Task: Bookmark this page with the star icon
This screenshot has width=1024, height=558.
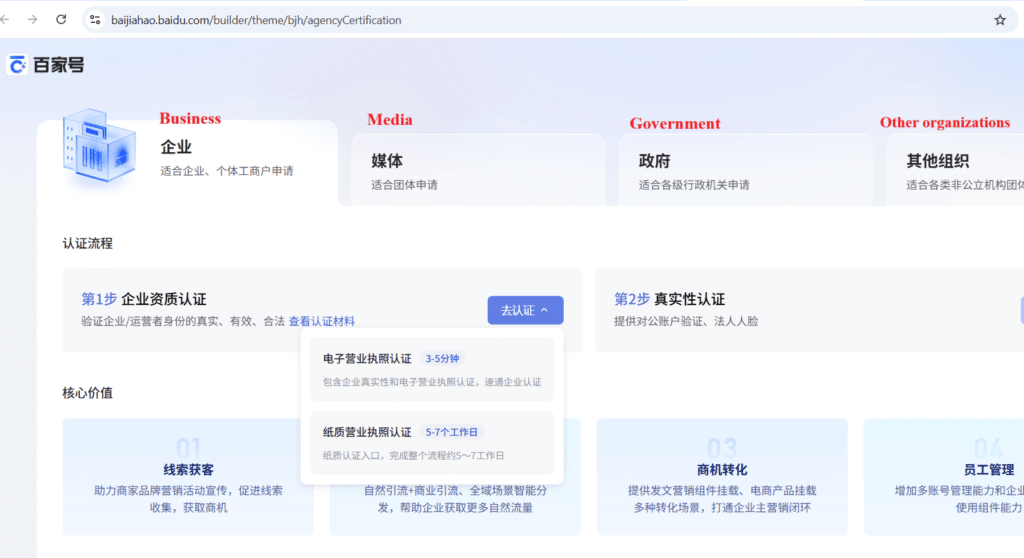Action: [x=1000, y=20]
